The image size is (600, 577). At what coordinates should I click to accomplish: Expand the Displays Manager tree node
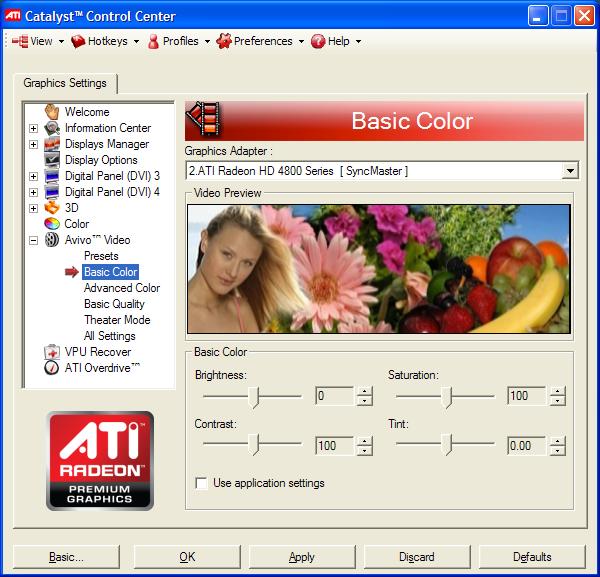pyautogui.click(x=34, y=144)
